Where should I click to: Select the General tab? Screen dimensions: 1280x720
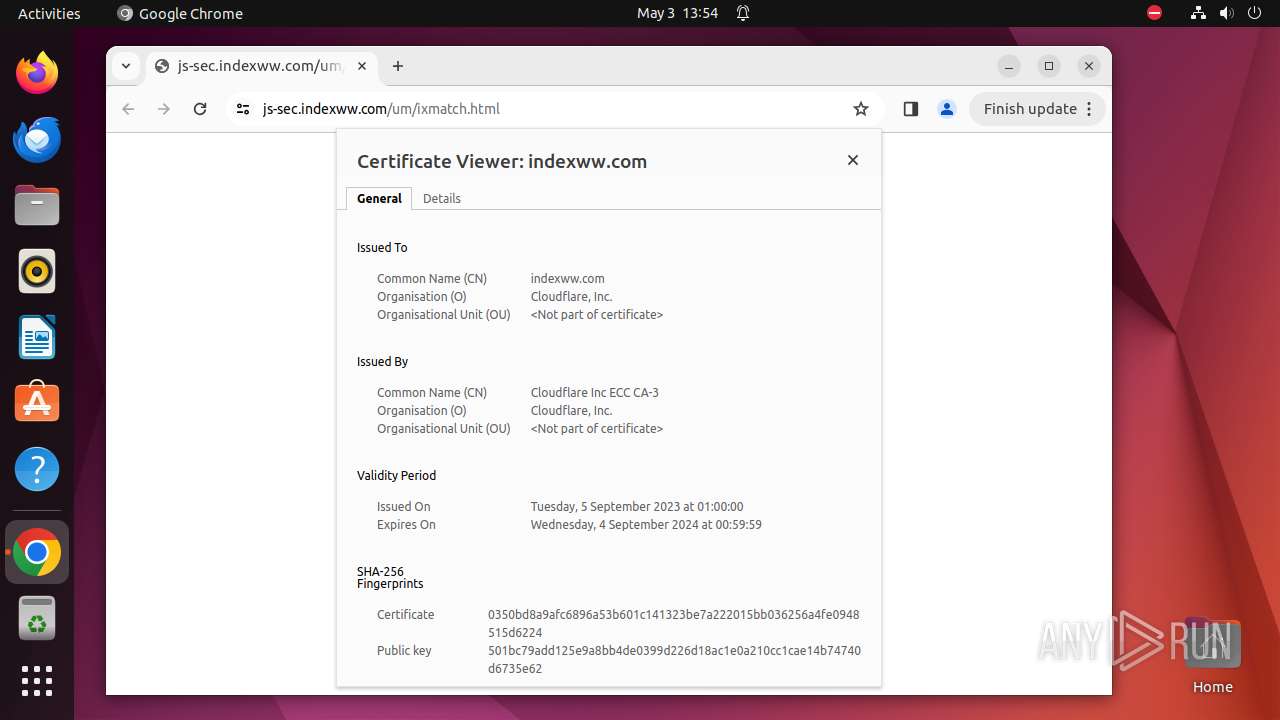[x=379, y=198]
